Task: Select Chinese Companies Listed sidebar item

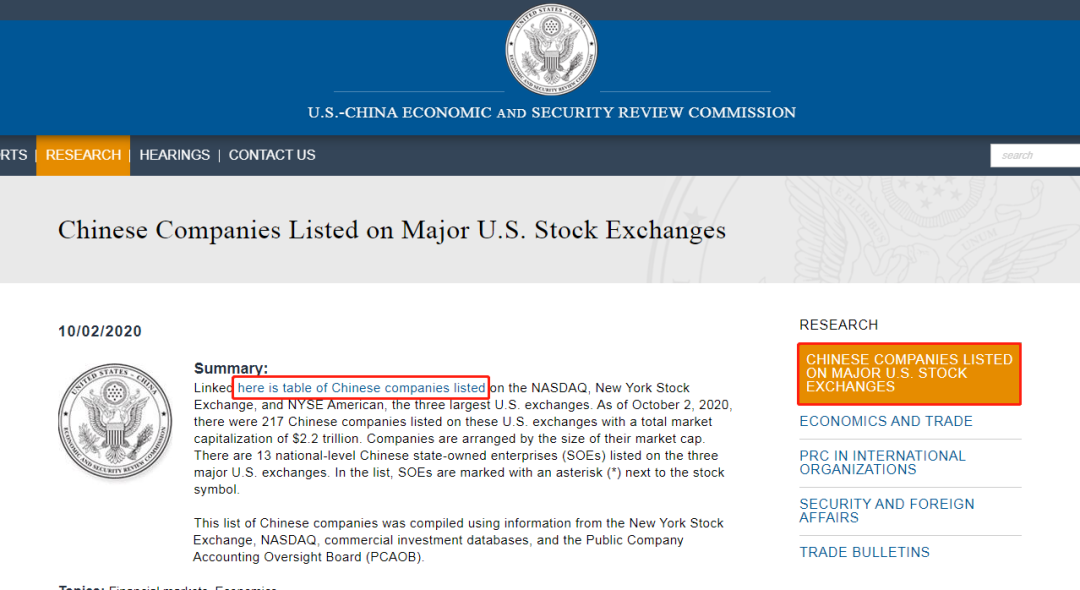Action: click(909, 373)
